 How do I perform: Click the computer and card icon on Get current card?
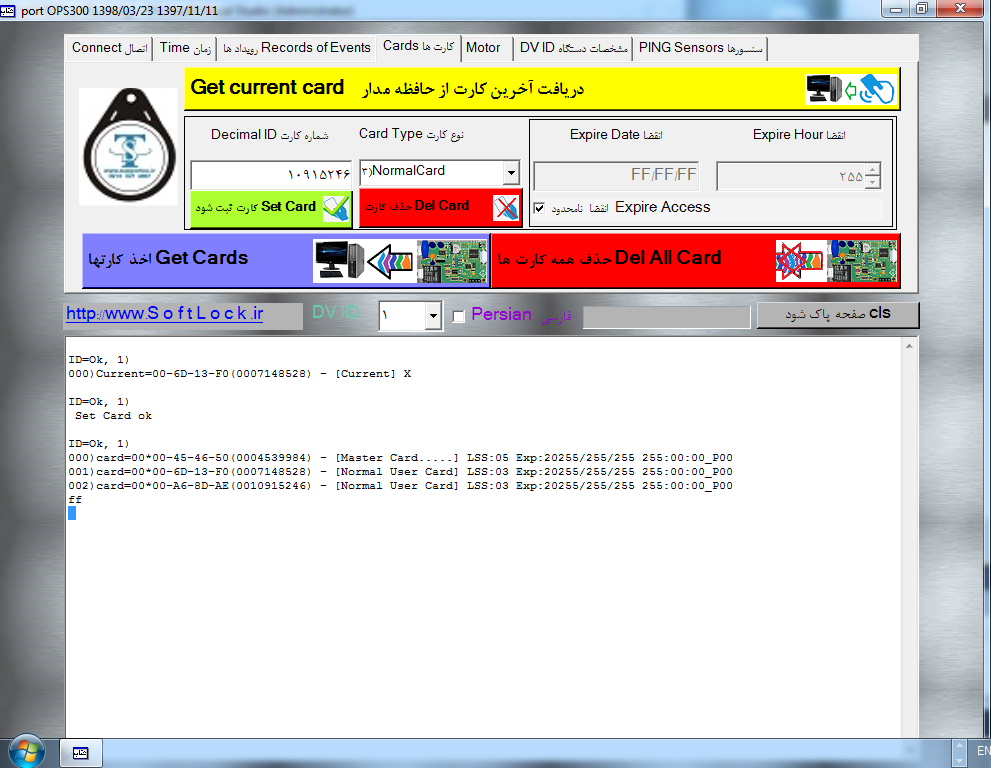pos(849,89)
